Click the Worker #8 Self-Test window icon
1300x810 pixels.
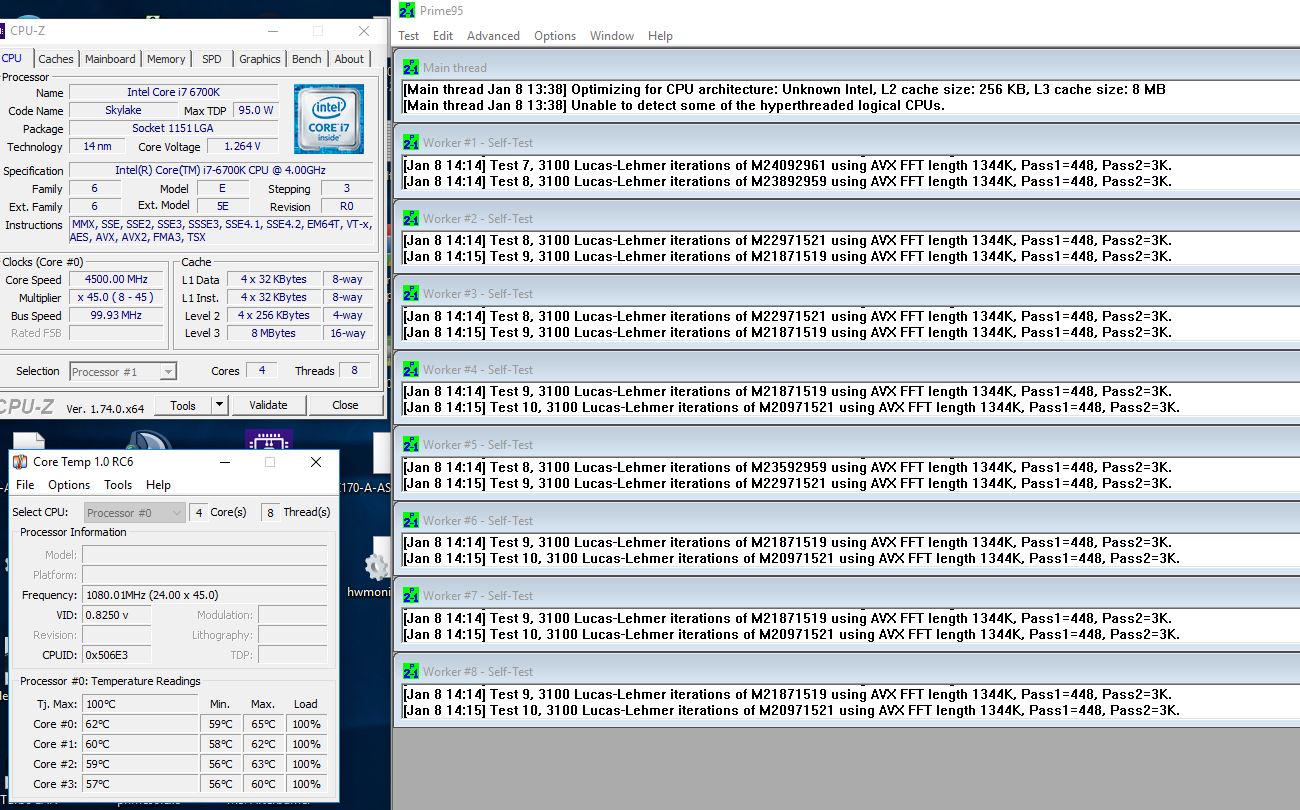pos(411,671)
